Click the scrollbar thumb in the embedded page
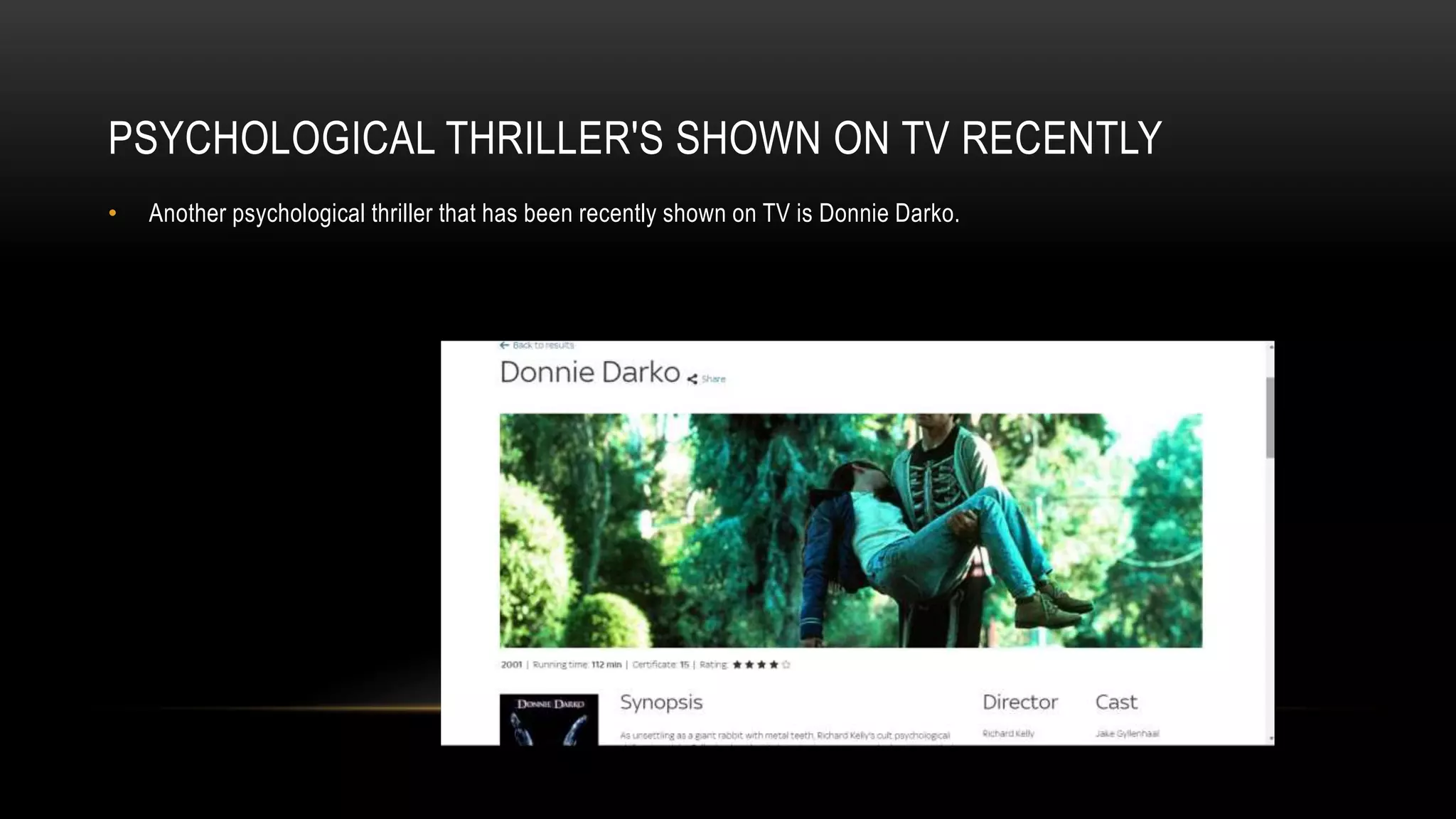Screen dimensions: 1456x819 [1270, 417]
